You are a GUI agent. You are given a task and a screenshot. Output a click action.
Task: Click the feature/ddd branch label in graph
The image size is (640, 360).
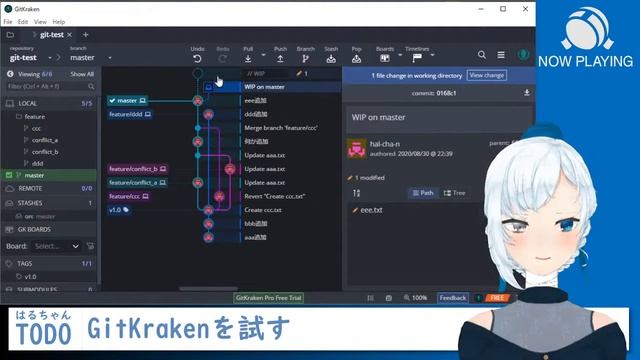[130, 114]
